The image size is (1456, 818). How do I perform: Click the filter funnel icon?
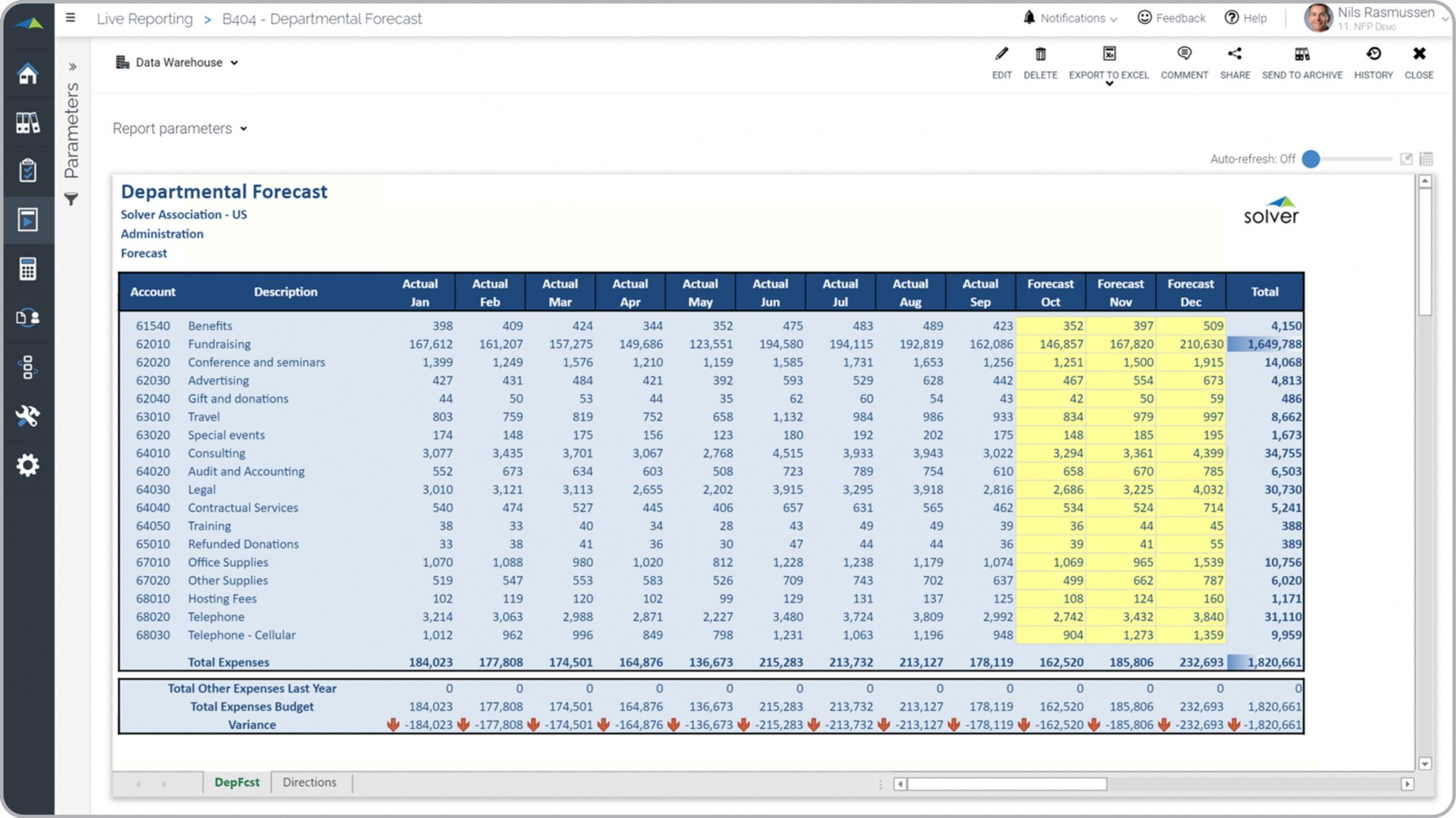pos(71,200)
